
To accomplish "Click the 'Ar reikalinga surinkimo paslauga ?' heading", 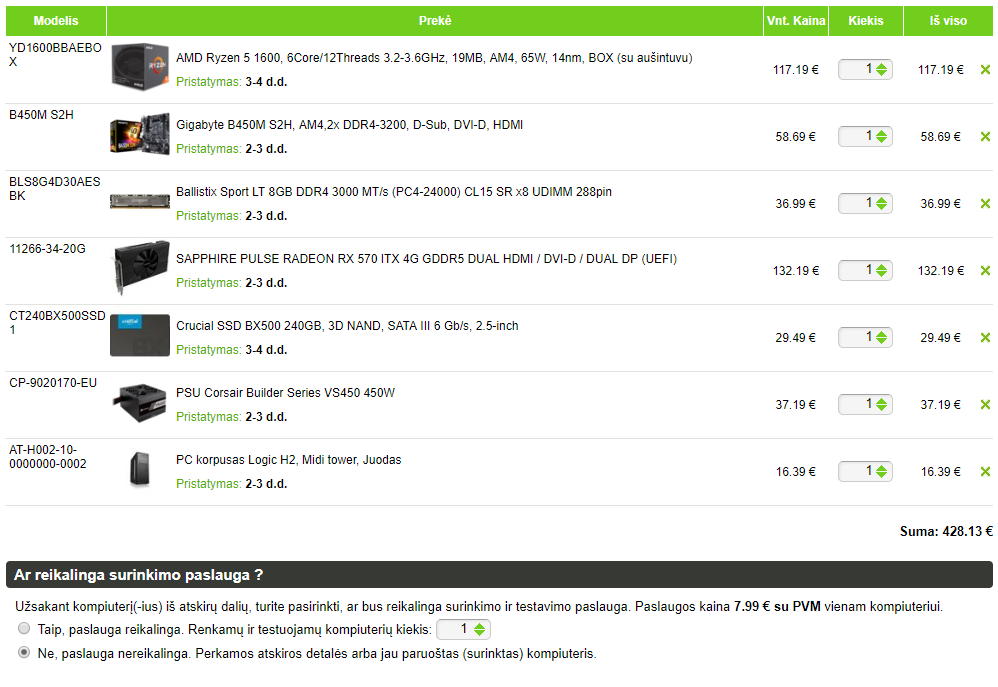I will [x=139, y=575].
